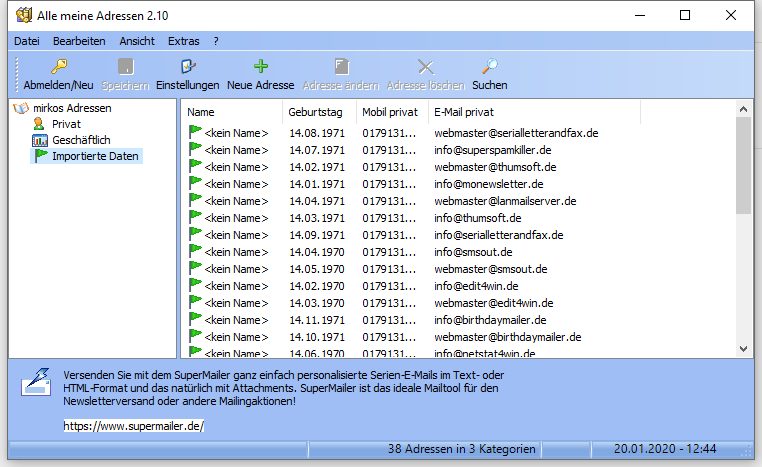This screenshot has width=762, height=467.
Task: Click the Importierte Daten flag icon
Action: pyautogui.click(x=41, y=156)
